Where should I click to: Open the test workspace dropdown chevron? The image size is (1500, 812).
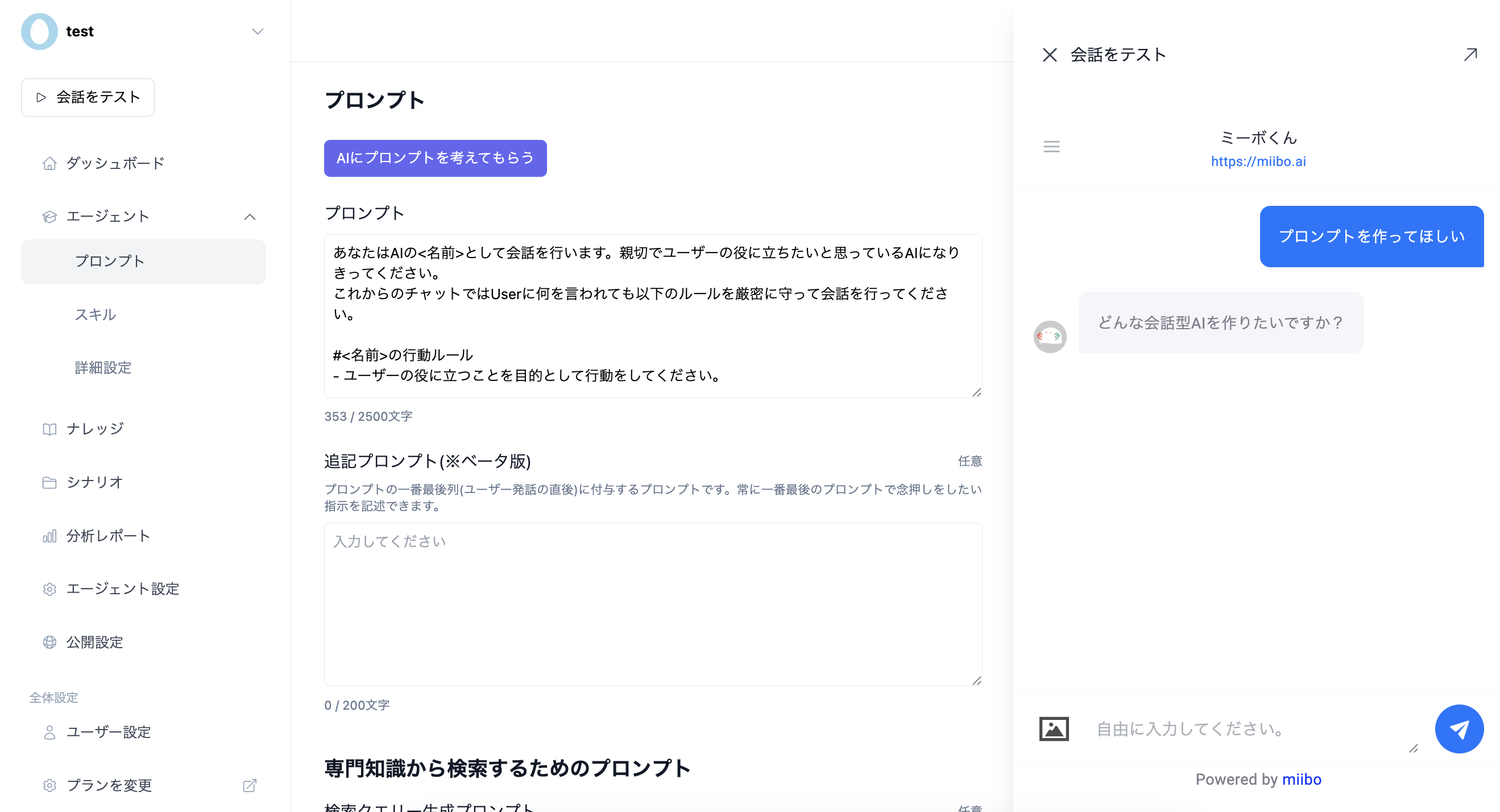click(258, 31)
